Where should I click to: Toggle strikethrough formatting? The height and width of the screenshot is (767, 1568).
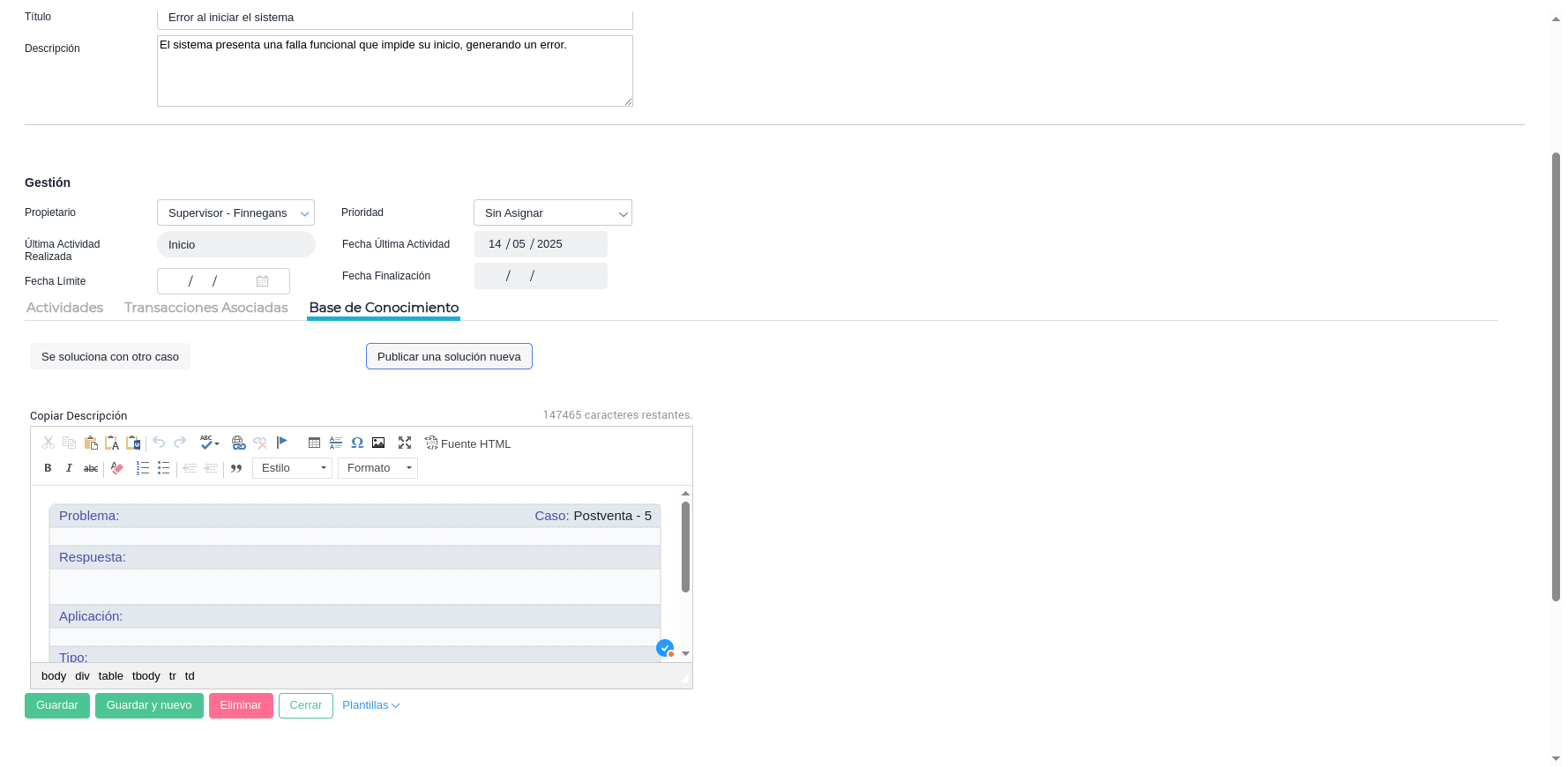click(91, 468)
